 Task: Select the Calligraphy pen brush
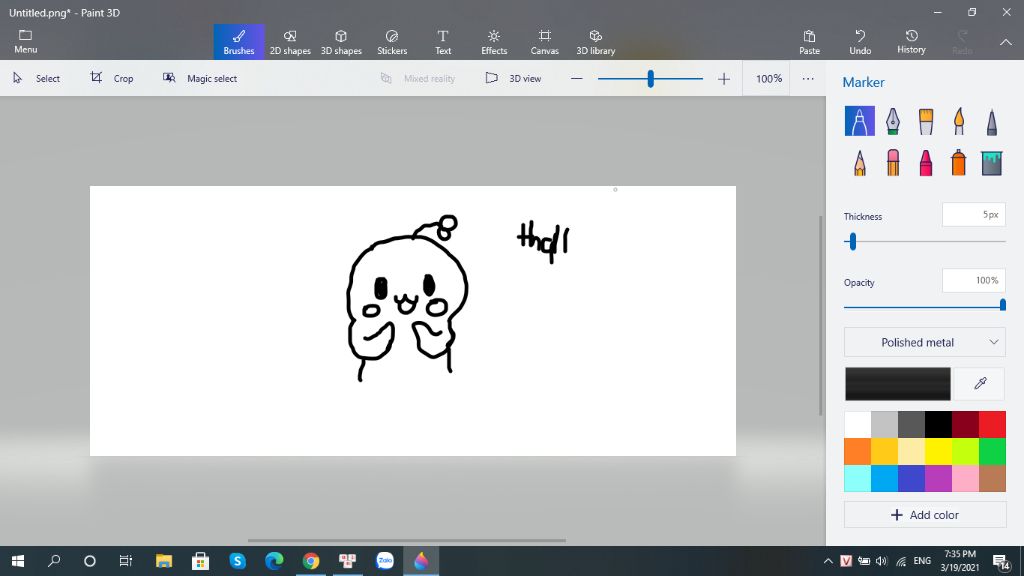pyautogui.click(x=893, y=121)
